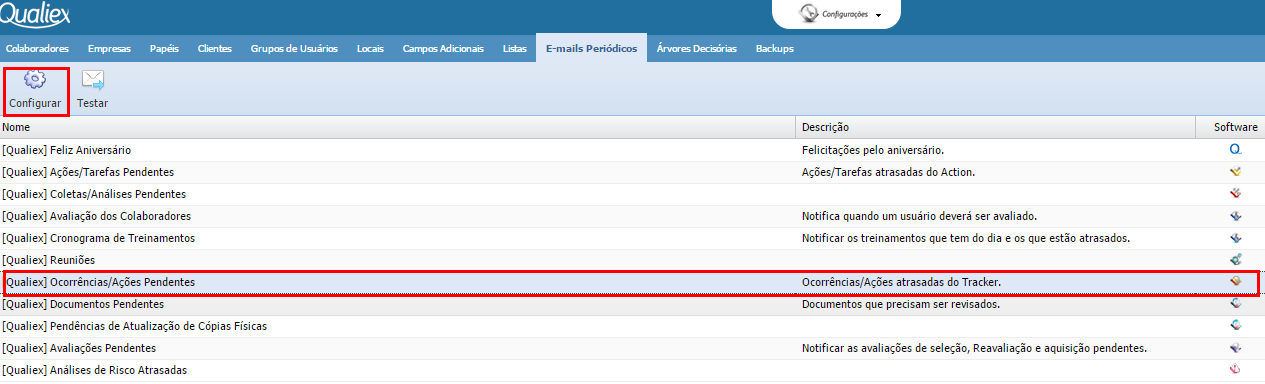Click software icon in Feliz Aniversário row
The width and height of the screenshot is (1265, 384).
click(1236, 150)
